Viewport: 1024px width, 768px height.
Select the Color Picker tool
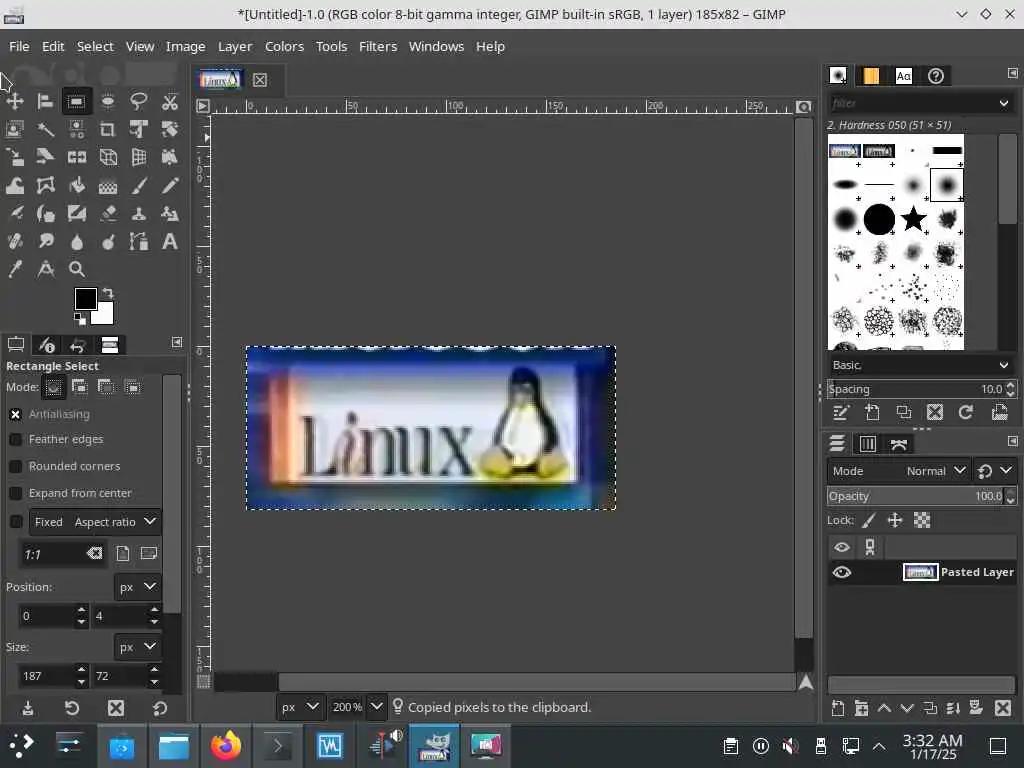pyautogui.click(x=14, y=269)
